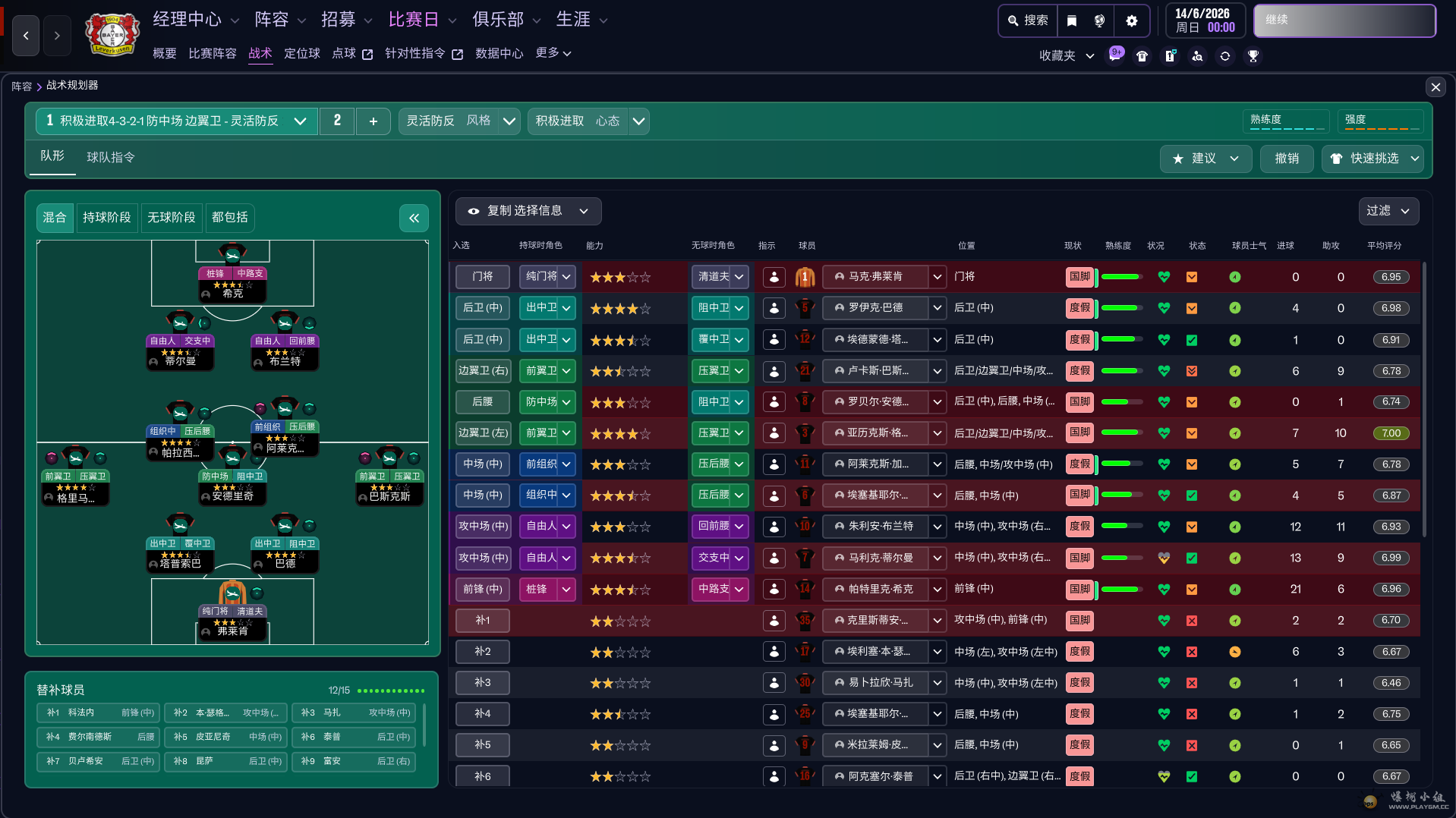1456x818 pixels.
Task: Switch to the 球队指令 tab
Action: coord(111,157)
